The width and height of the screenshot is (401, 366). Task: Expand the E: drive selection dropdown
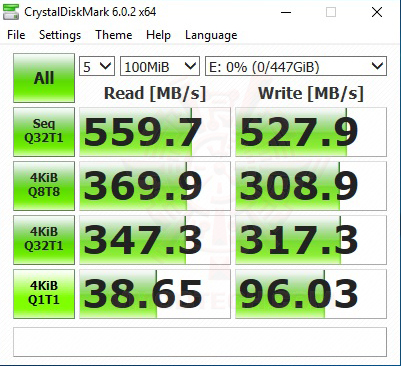(x=296, y=66)
